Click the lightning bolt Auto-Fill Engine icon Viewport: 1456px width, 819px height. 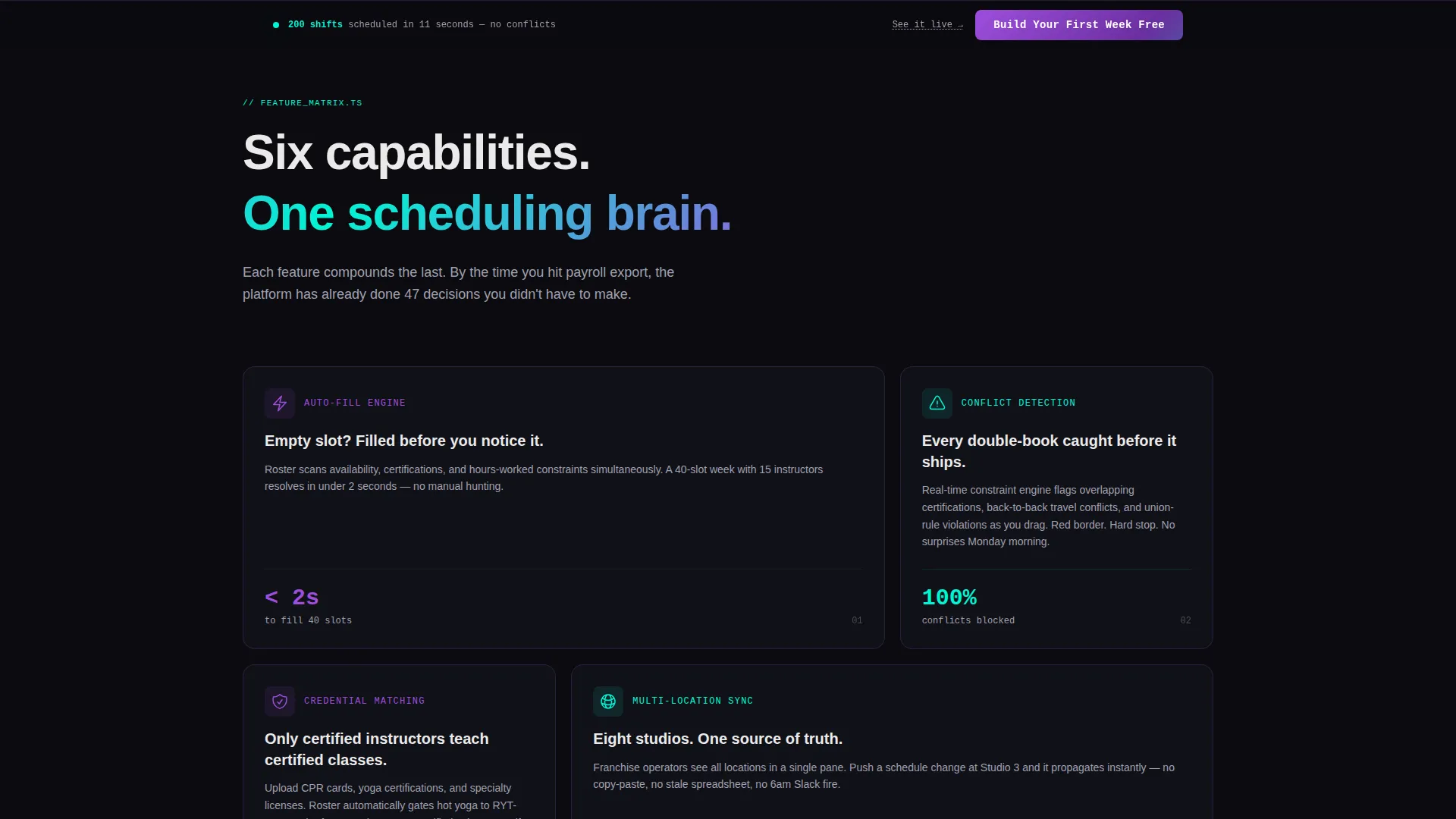pos(280,403)
